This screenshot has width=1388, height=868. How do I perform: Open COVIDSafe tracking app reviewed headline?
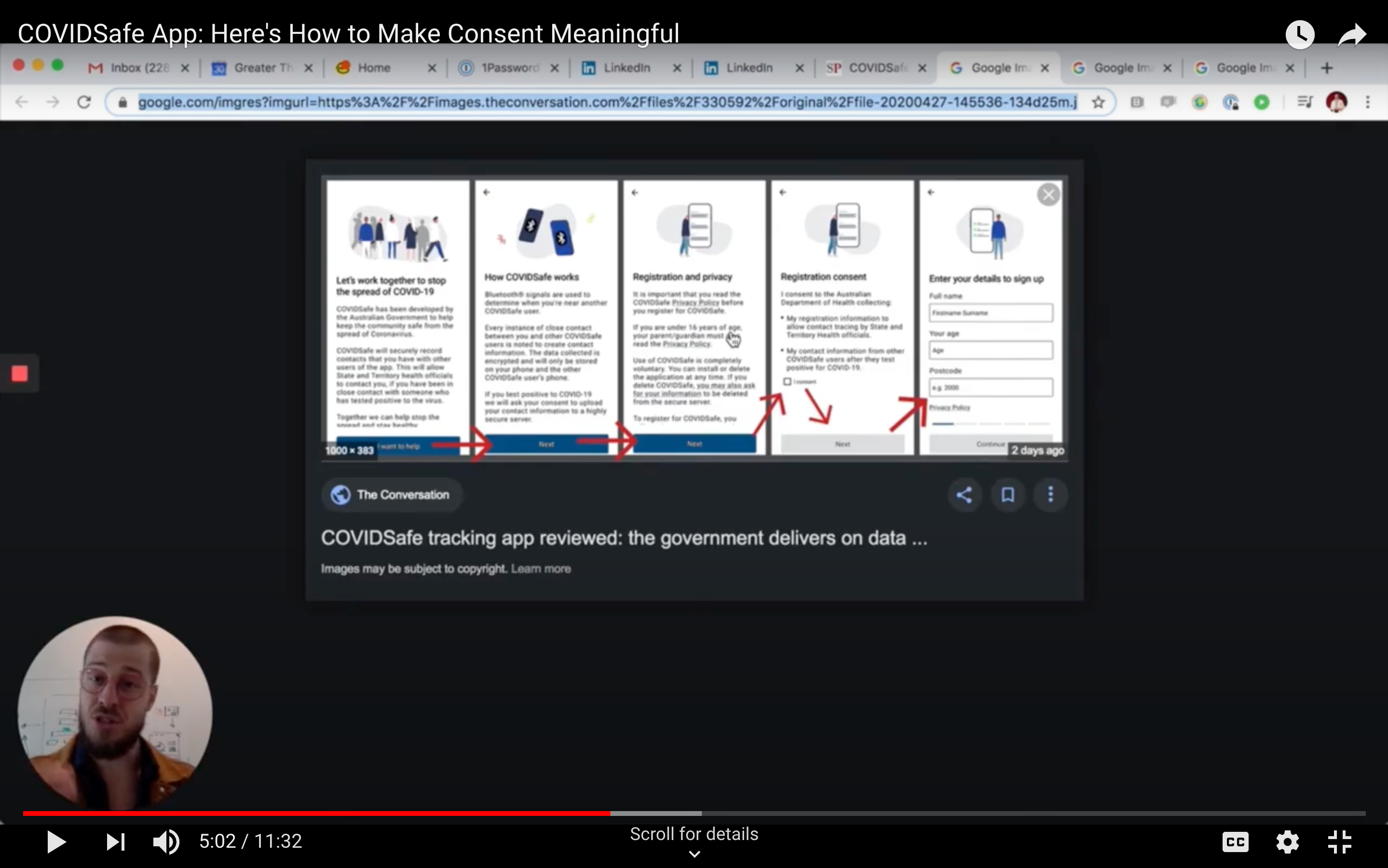[x=624, y=539]
